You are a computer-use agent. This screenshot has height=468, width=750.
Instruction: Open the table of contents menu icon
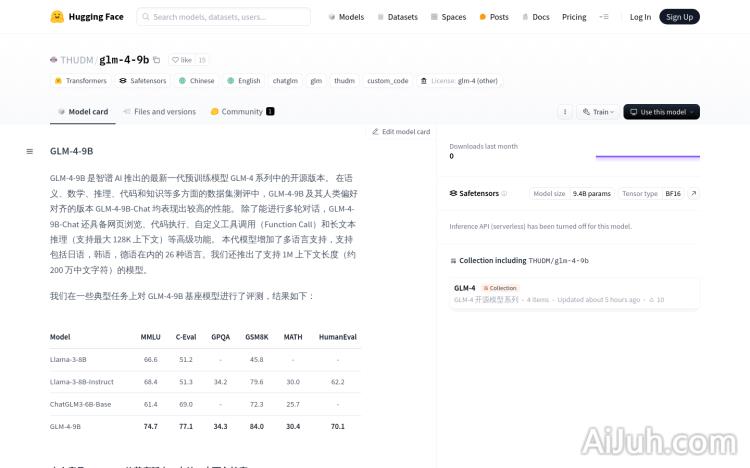click(30, 151)
